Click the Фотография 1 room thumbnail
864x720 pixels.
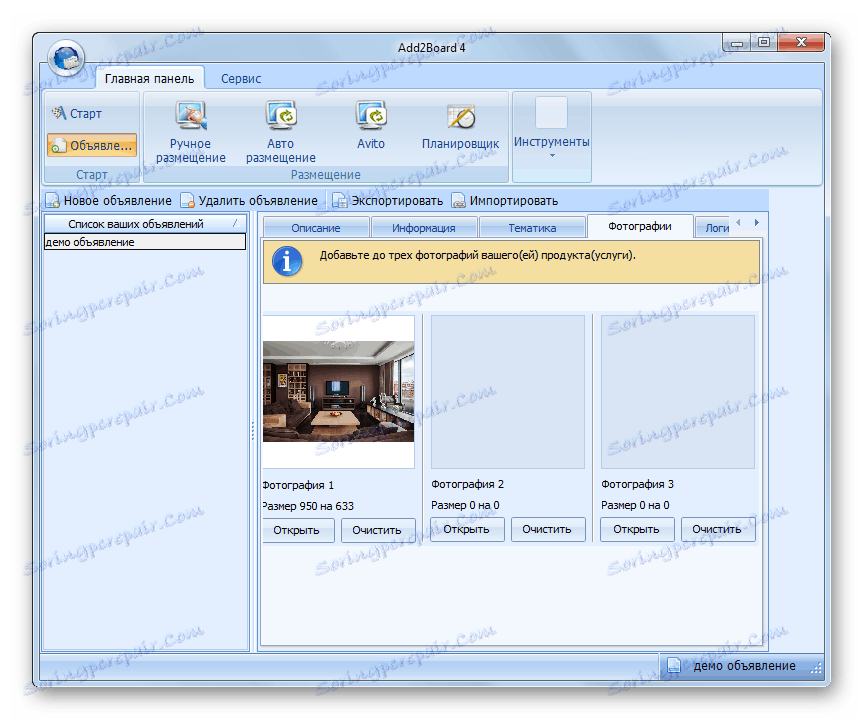[x=338, y=392]
